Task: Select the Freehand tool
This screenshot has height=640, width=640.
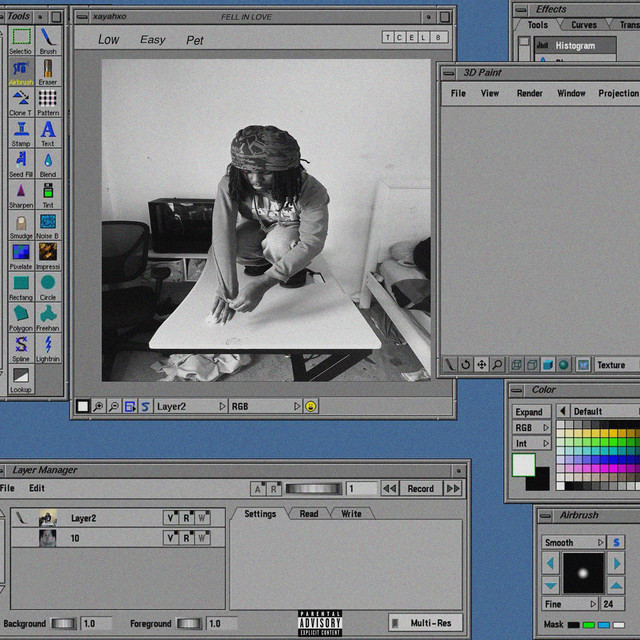Action: [48, 318]
